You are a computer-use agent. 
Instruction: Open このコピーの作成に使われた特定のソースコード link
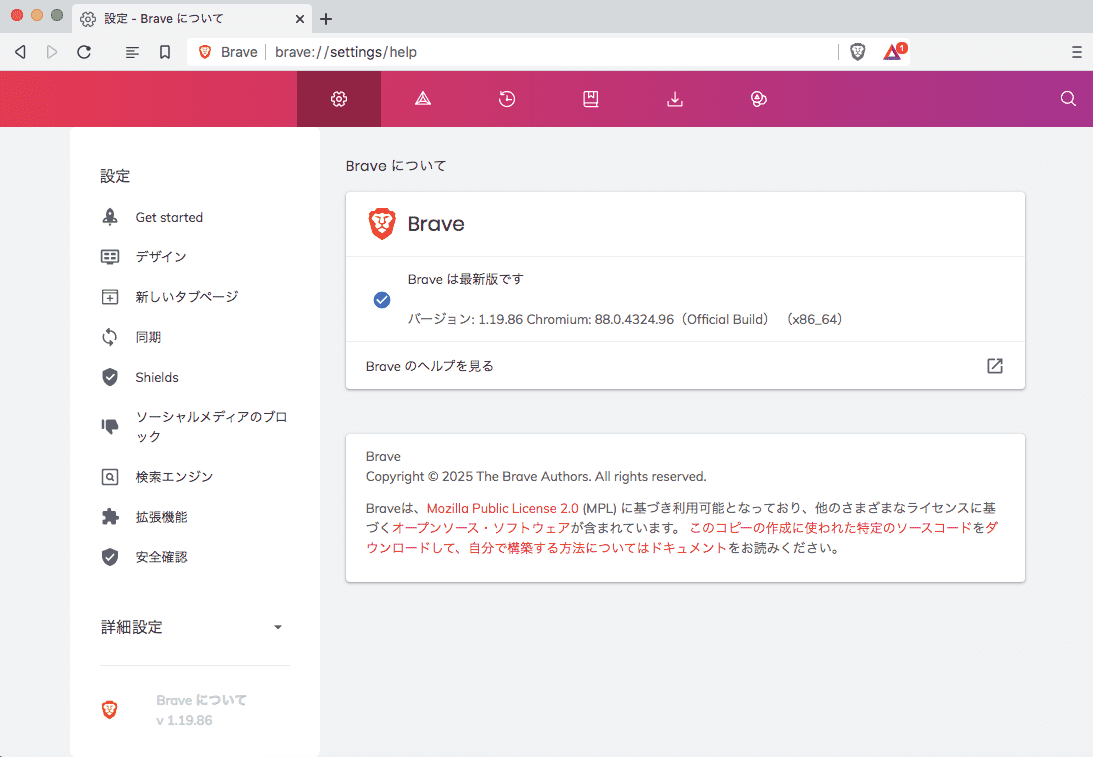coord(830,528)
